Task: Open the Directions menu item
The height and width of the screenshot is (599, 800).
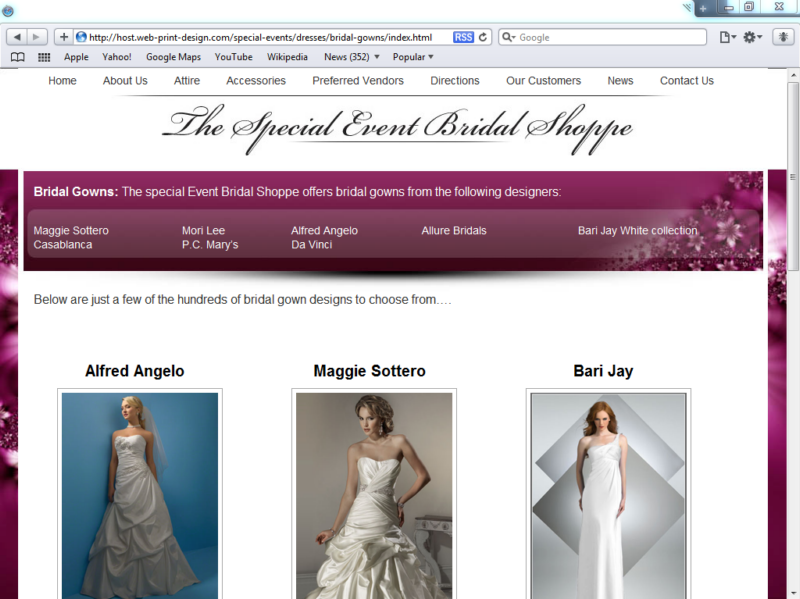Action: pyautogui.click(x=455, y=81)
